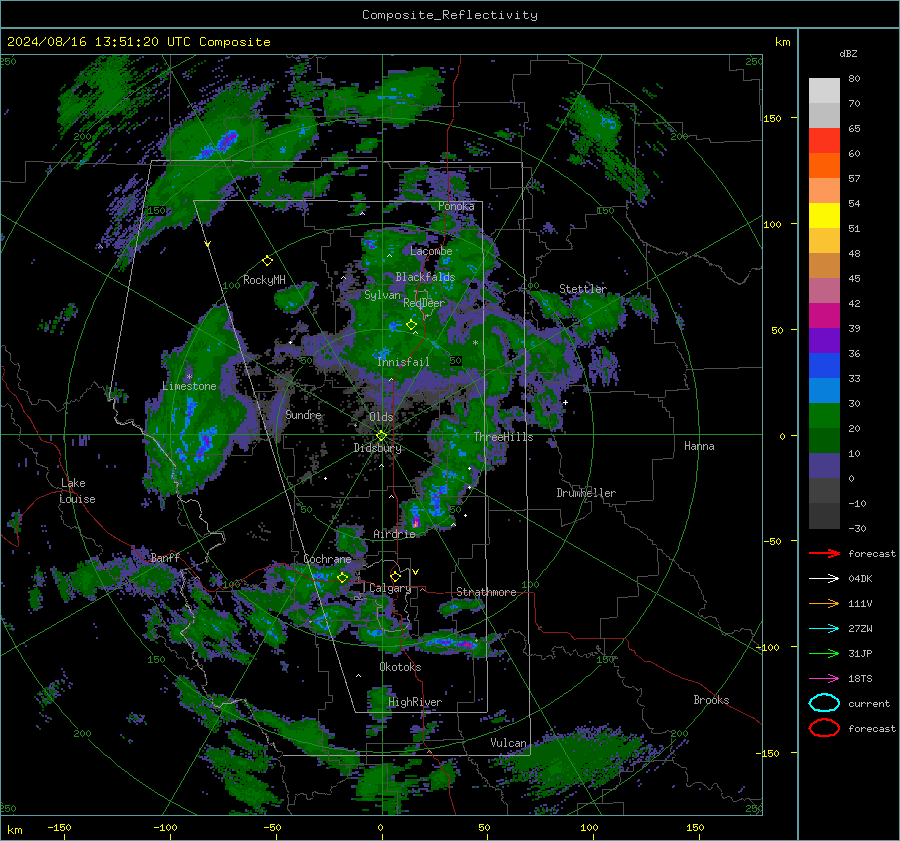Click the 65 dBZ red color swatch
Viewport: 900px width, 841px height.
click(x=824, y=140)
